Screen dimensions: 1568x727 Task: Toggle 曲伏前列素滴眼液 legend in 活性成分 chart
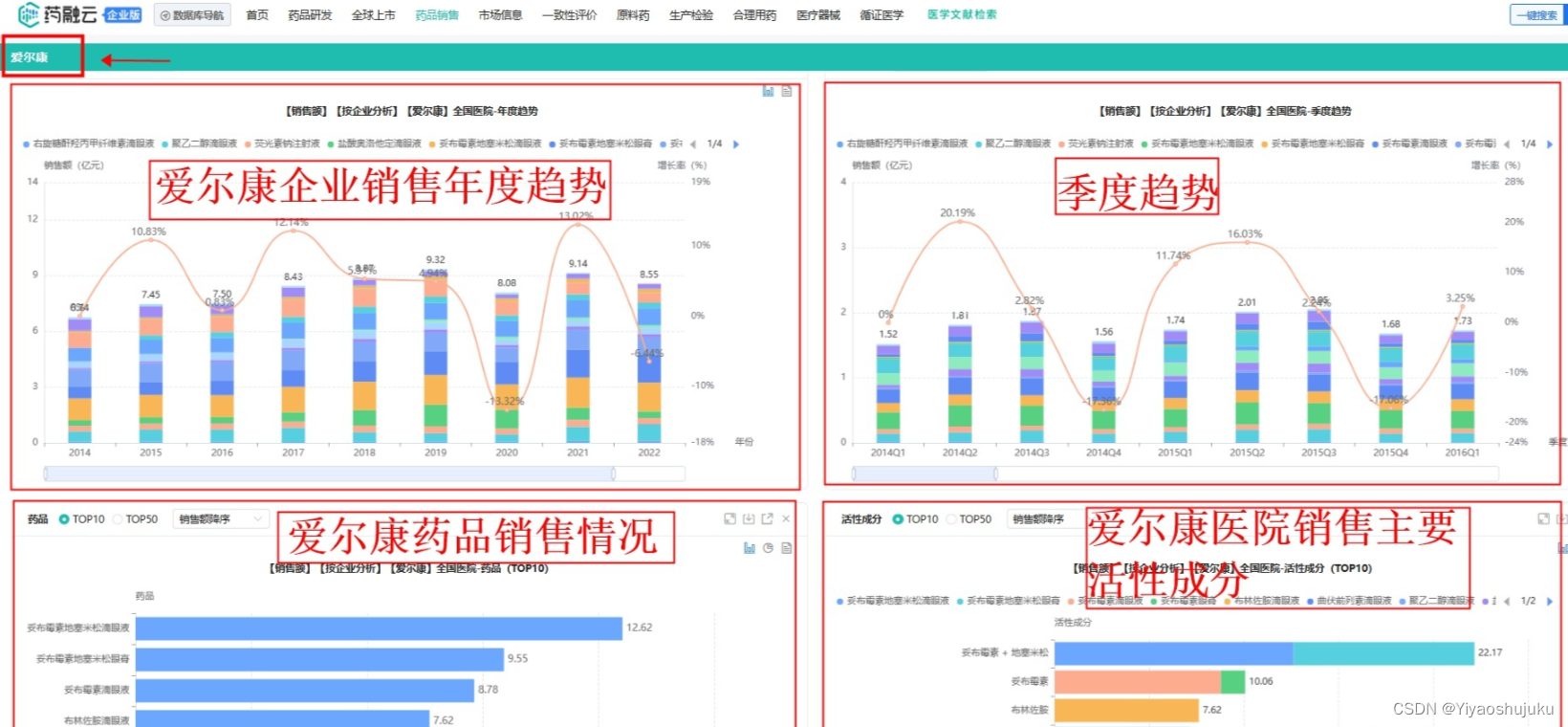pos(1349,601)
